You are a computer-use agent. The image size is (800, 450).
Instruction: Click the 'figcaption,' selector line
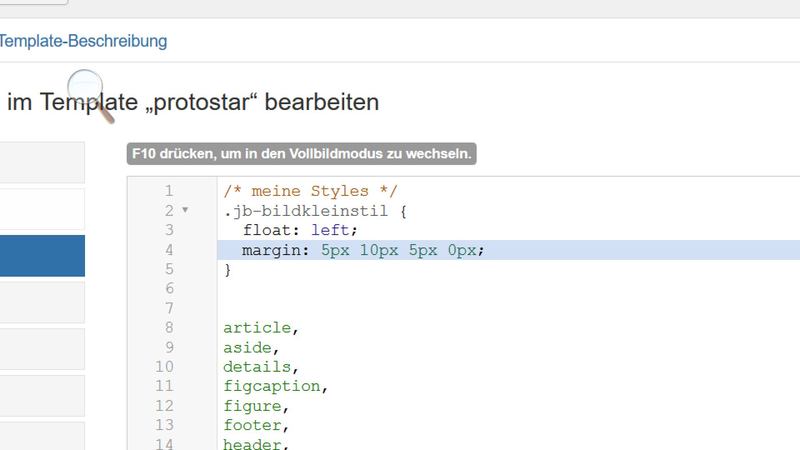pyautogui.click(x=276, y=386)
